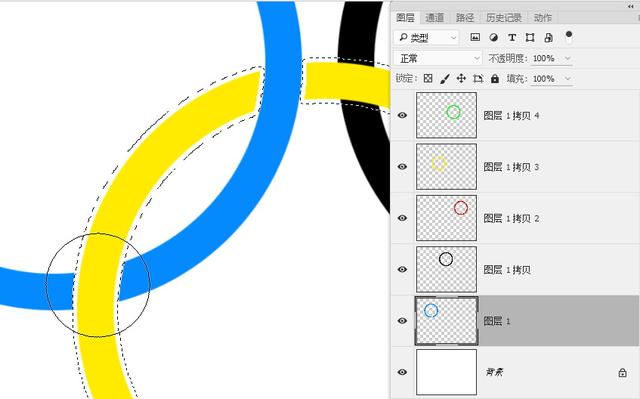Filter layers by smart object icon
The height and width of the screenshot is (399, 640).
click(x=549, y=38)
